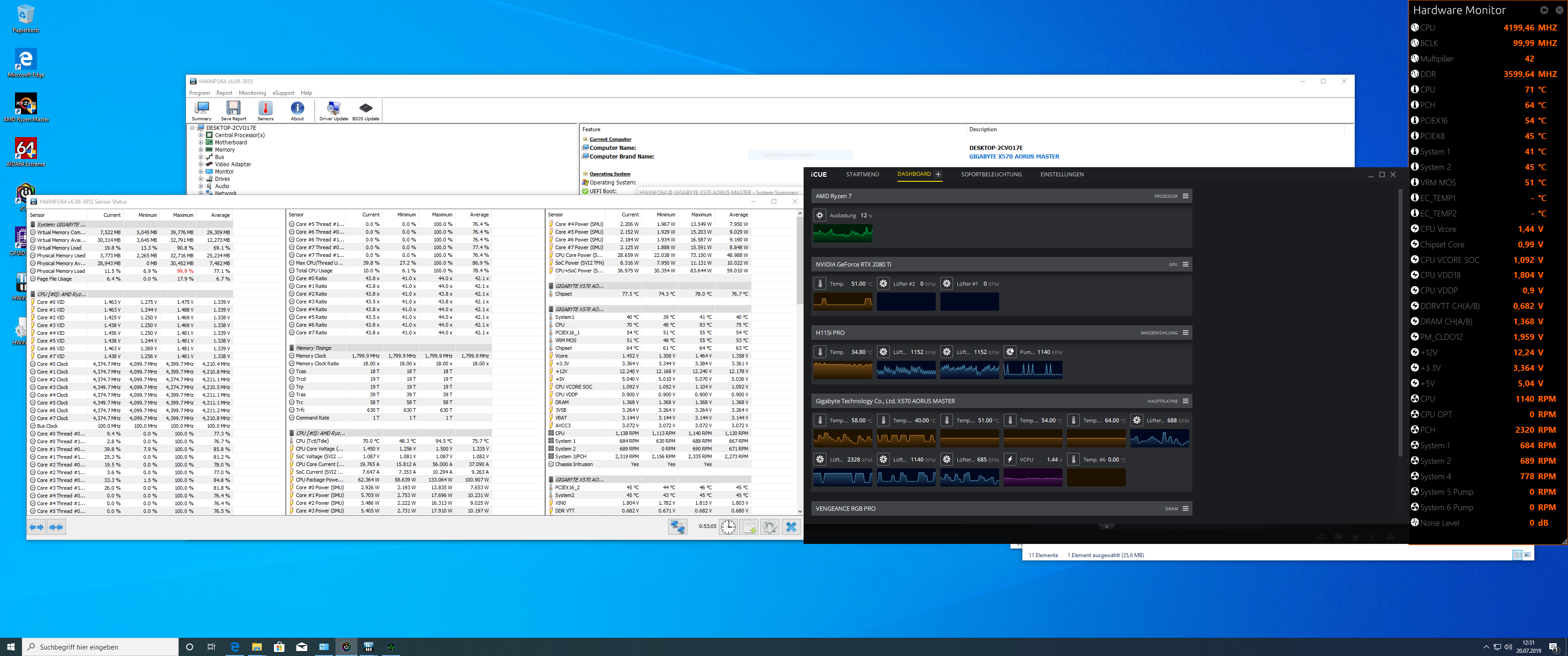This screenshot has width=1568, height=656.
Task: Click the log file icon with green plus
Action: click(749, 527)
